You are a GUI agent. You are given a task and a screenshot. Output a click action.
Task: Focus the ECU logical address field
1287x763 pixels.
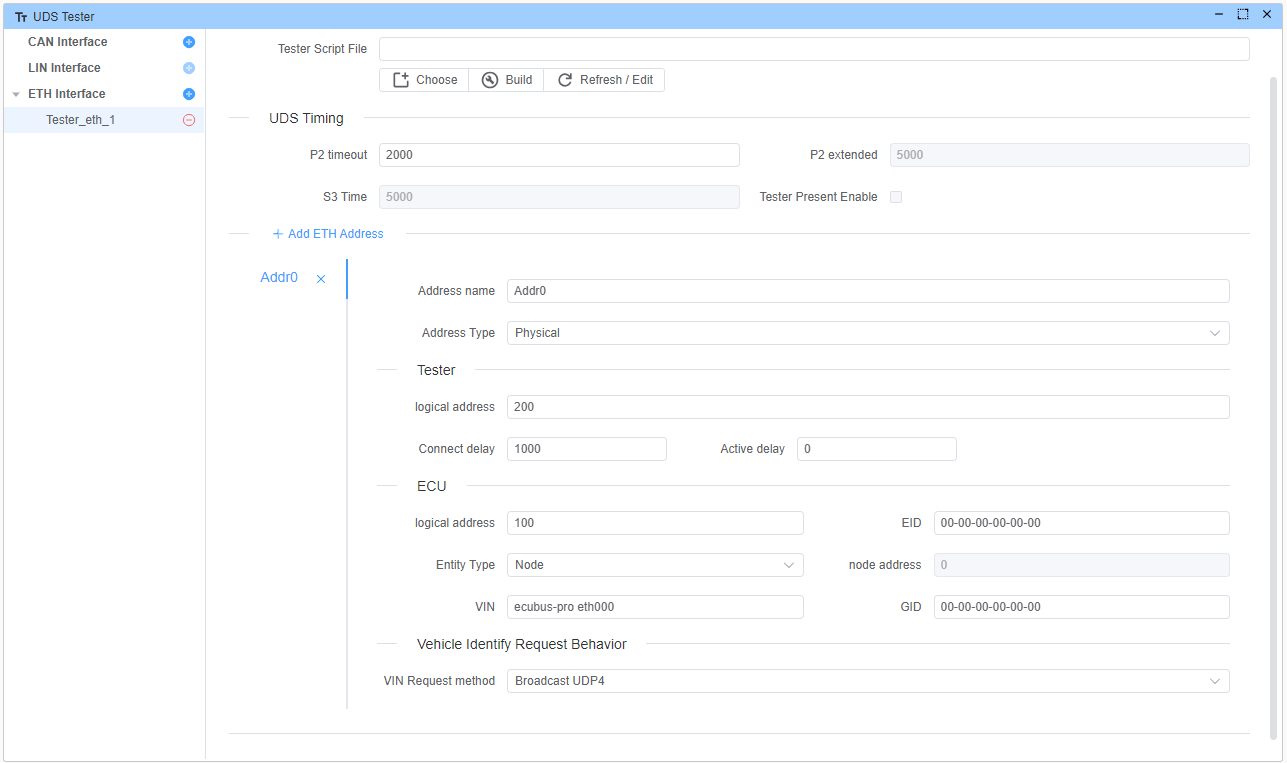coord(655,523)
